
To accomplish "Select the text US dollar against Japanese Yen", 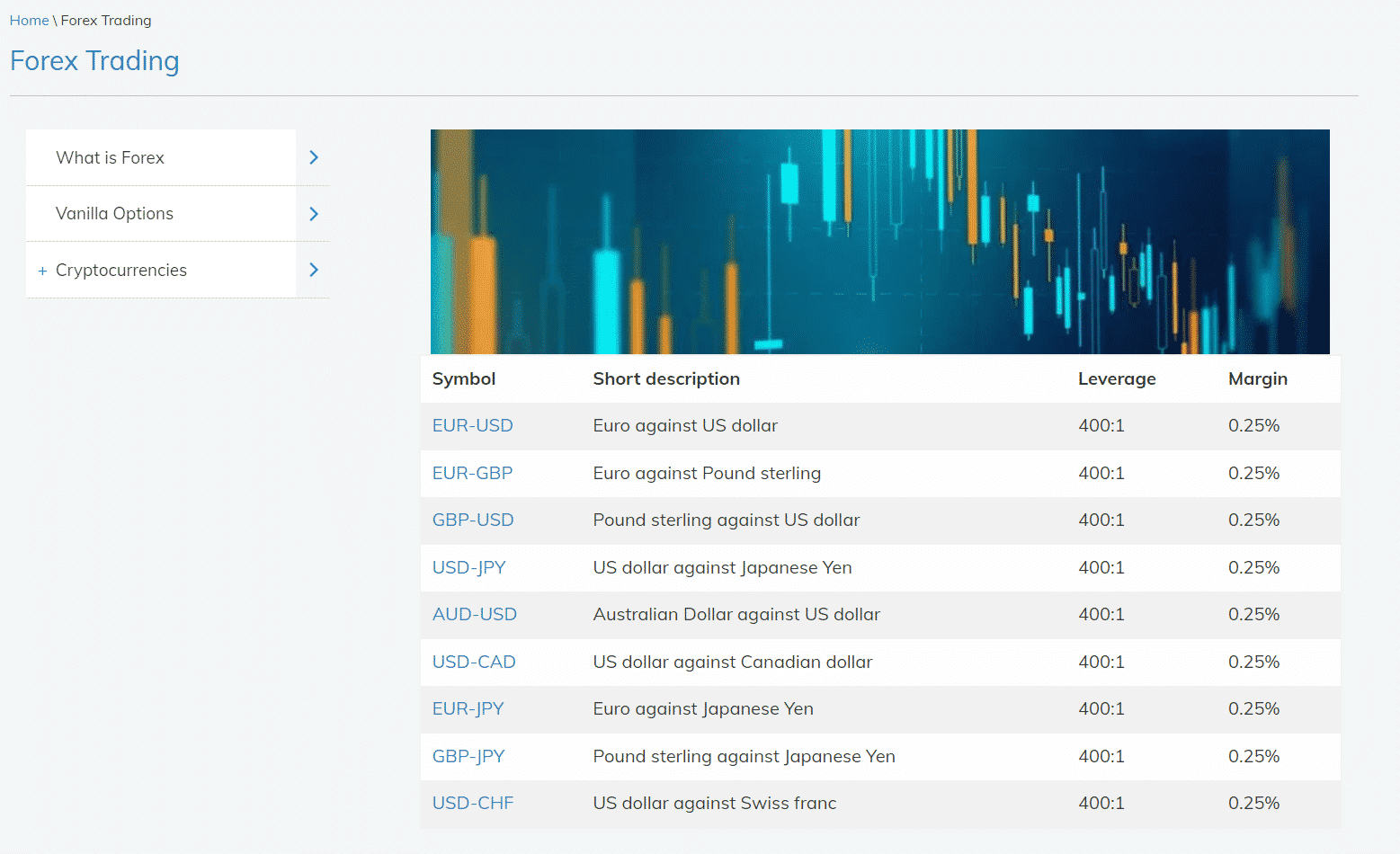I will pos(722,568).
